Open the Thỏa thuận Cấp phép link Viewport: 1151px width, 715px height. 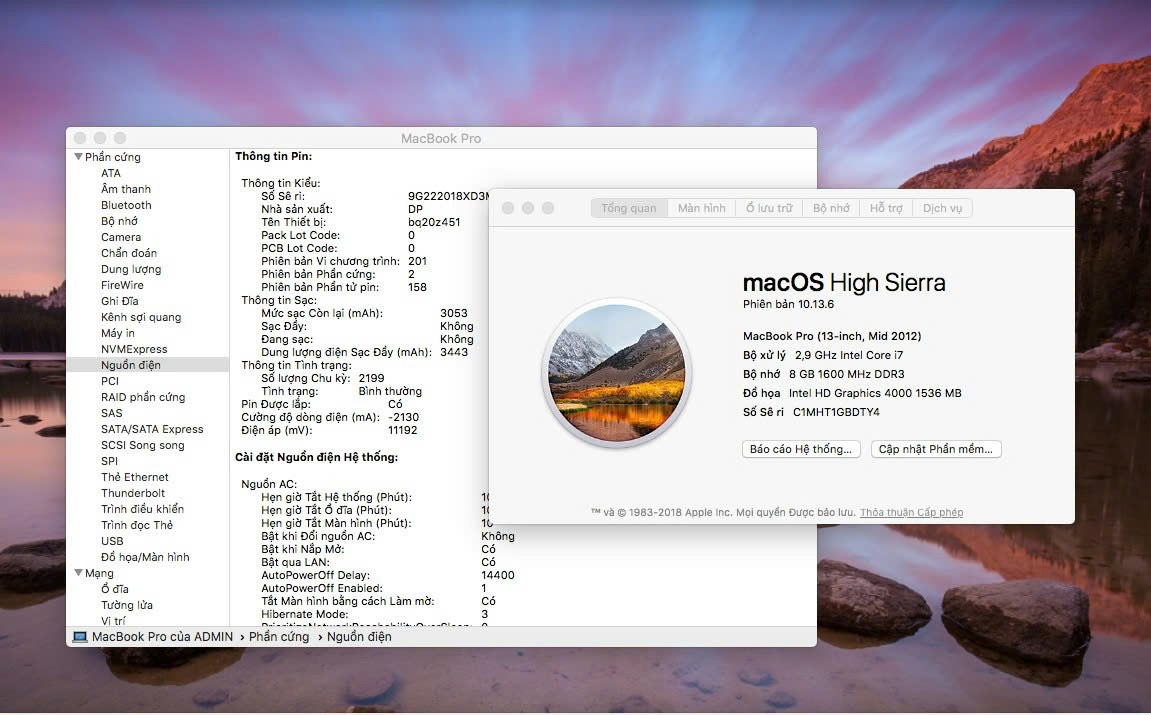[911, 512]
